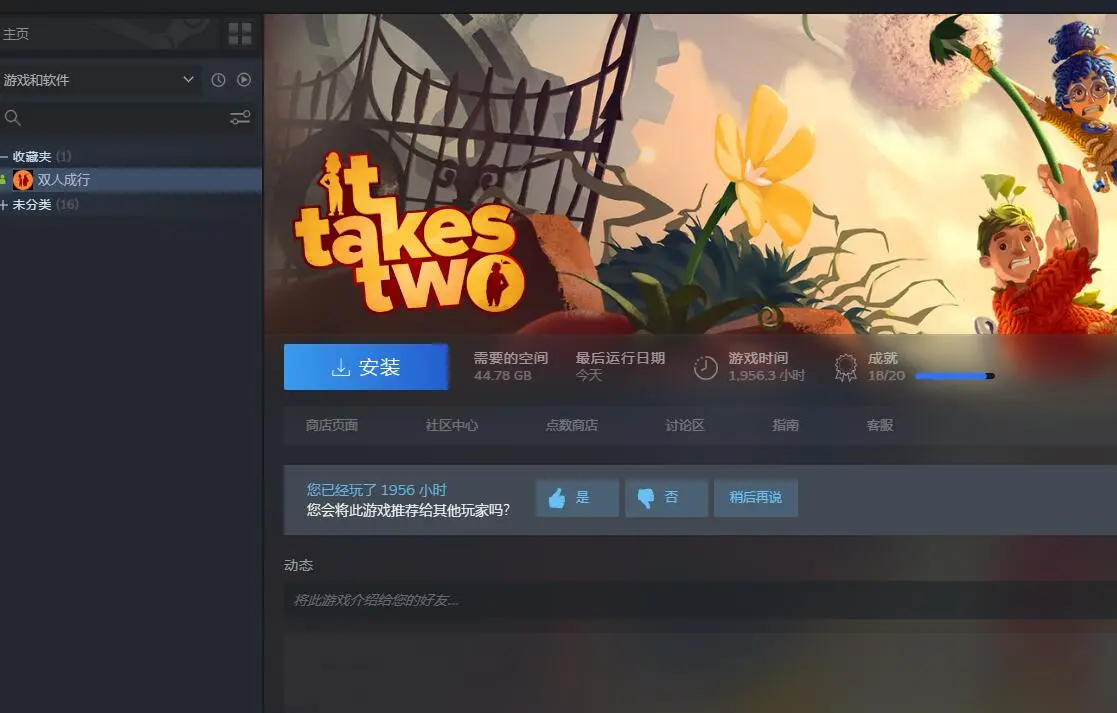Click the library search magnifier icon
The image size is (1117, 713).
pyautogui.click(x=13, y=118)
